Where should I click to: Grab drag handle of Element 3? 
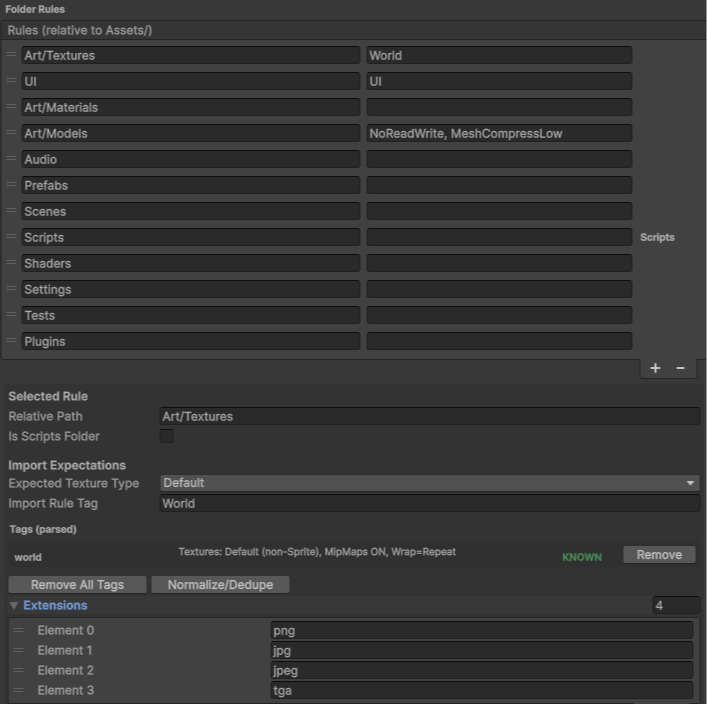pyautogui.click(x=18, y=690)
